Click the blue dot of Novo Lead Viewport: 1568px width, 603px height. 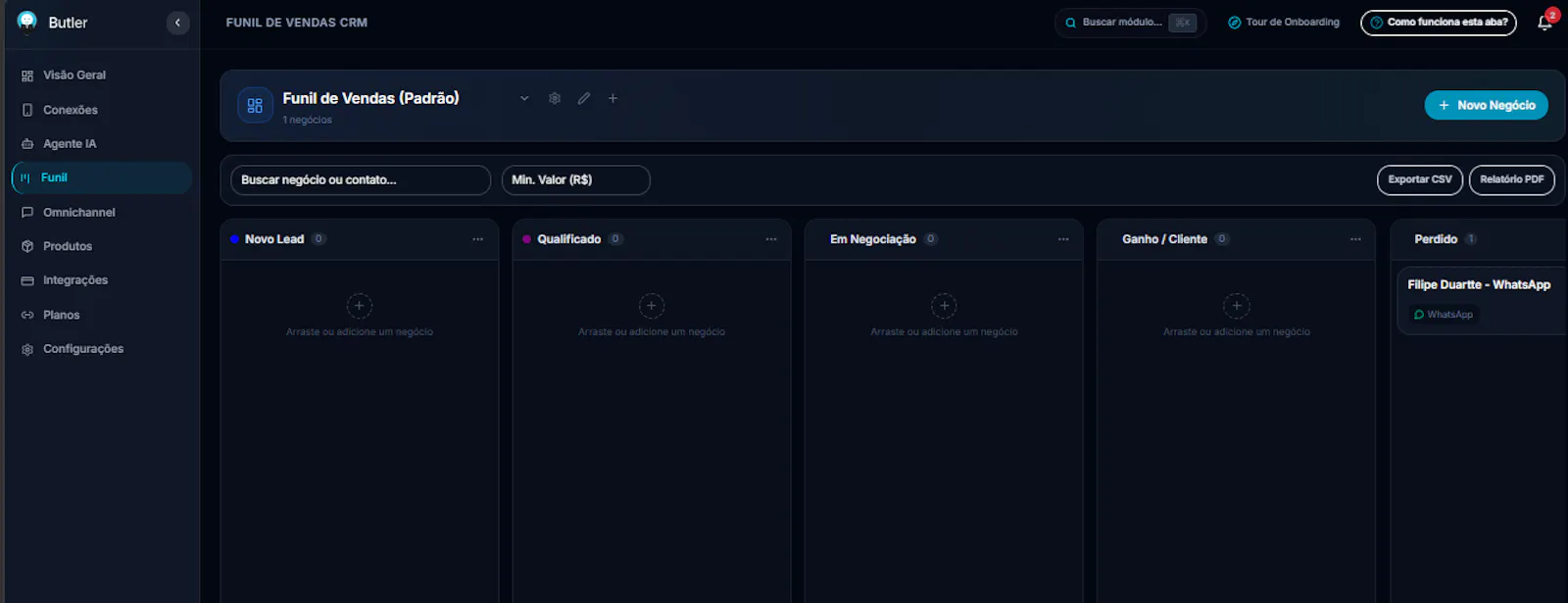(234, 239)
